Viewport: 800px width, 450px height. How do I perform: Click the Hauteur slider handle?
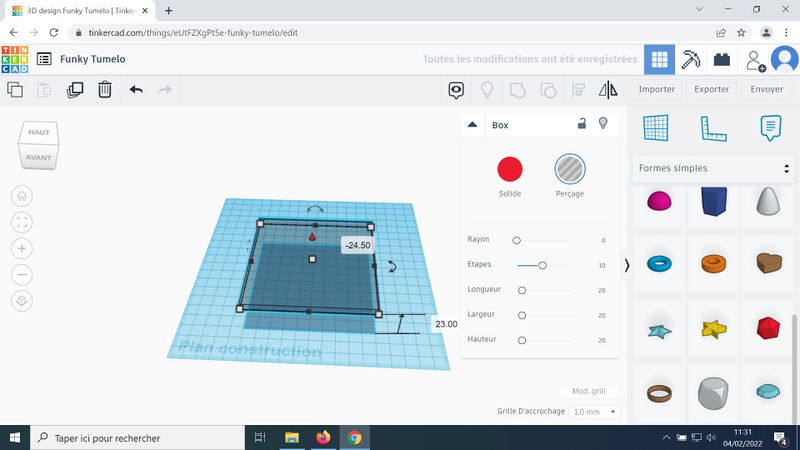pyautogui.click(x=522, y=340)
